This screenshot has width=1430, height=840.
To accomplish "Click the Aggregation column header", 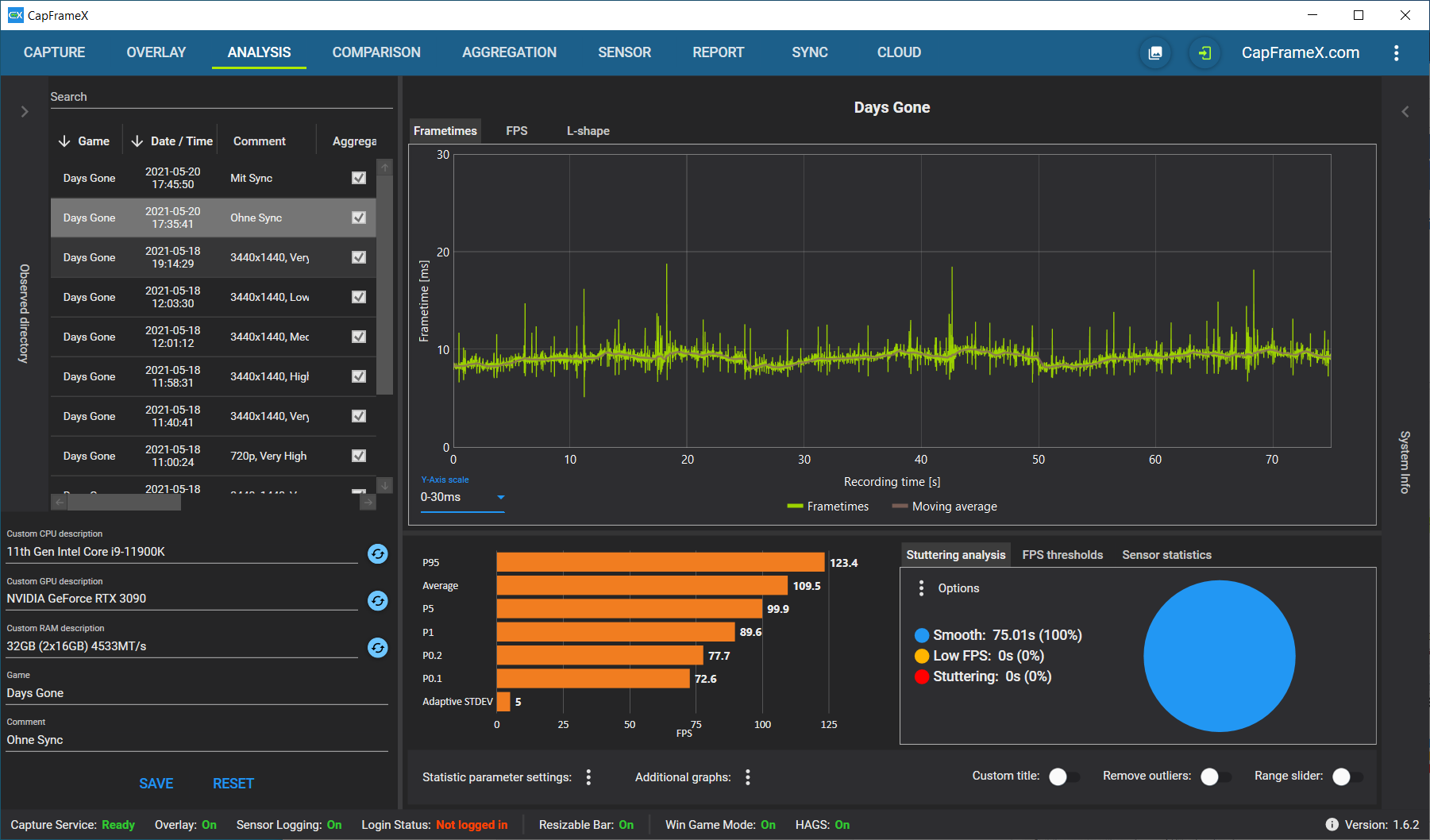I will pyautogui.click(x=354, y=141).
